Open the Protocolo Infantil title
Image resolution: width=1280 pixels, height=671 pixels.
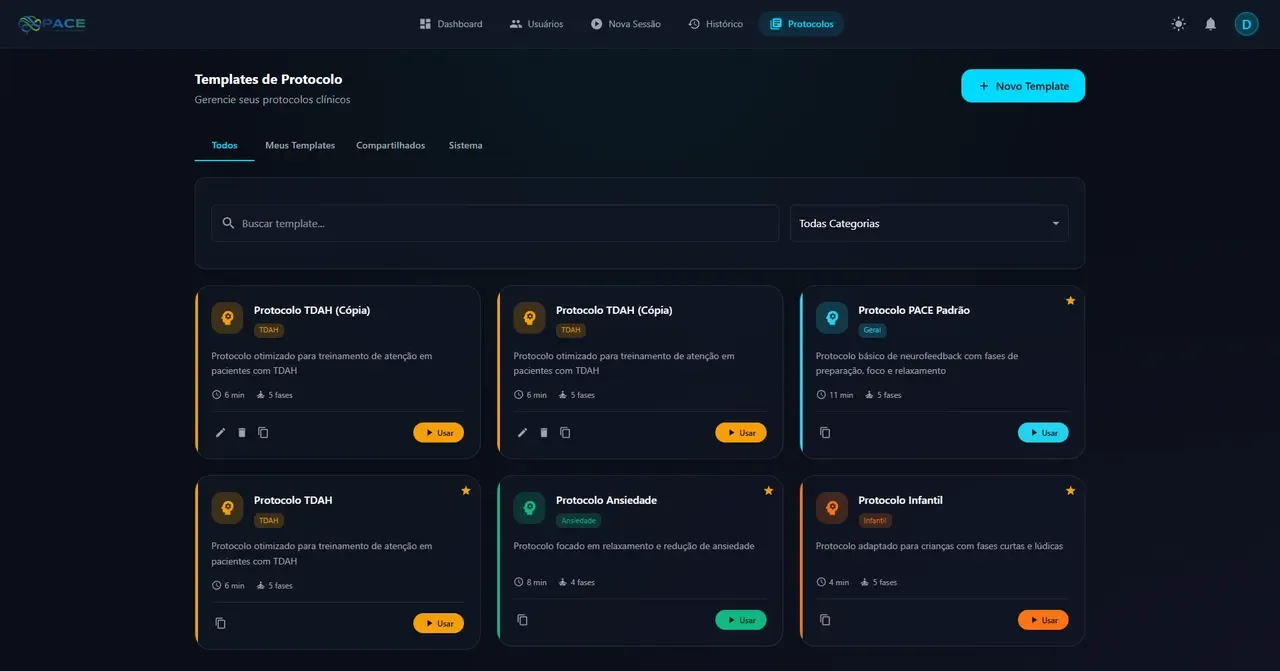900,500
